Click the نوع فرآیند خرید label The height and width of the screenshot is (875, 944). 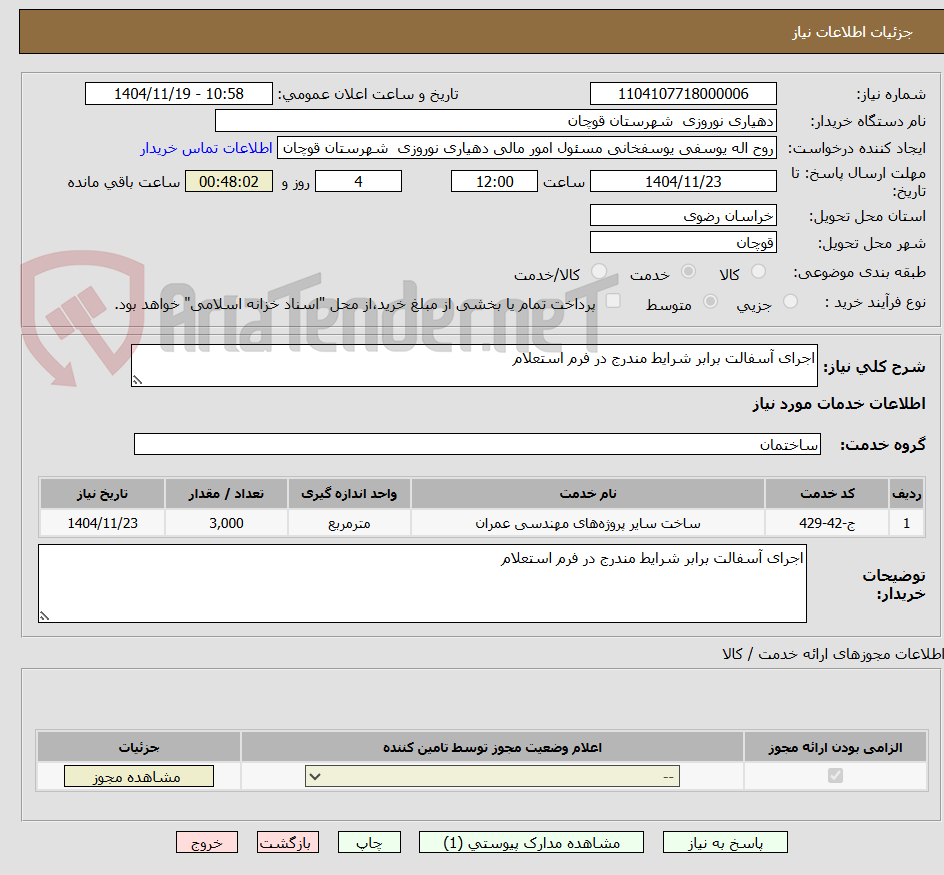(875, 302)
